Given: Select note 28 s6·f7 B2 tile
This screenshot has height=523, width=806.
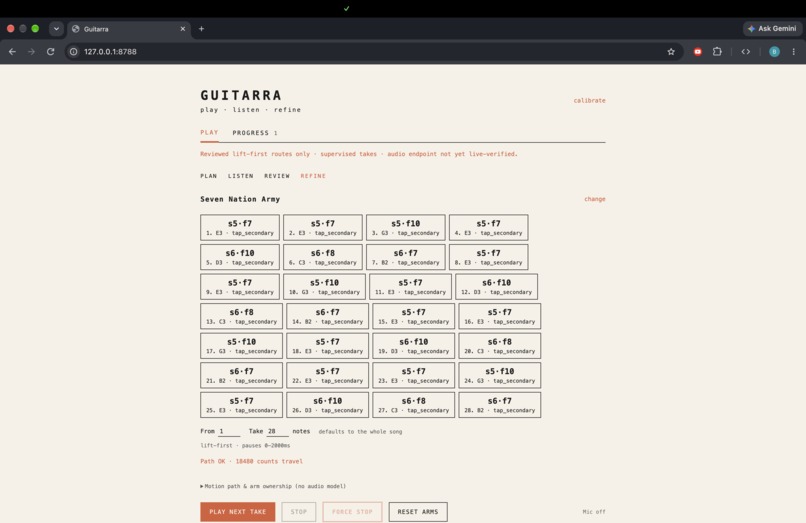Looking at the screenshot, I should (x=500, y=405).
